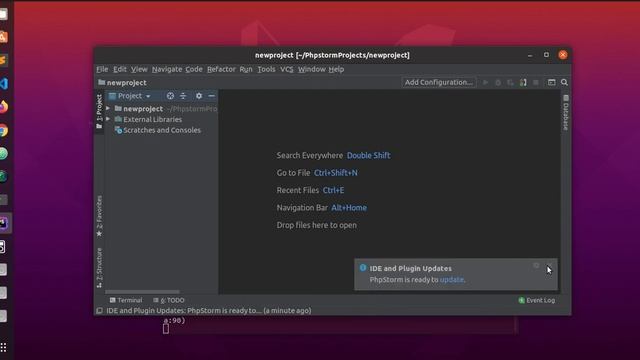Open the VCS menu
This screenshot has width=640, height=360.
(287, 69)
